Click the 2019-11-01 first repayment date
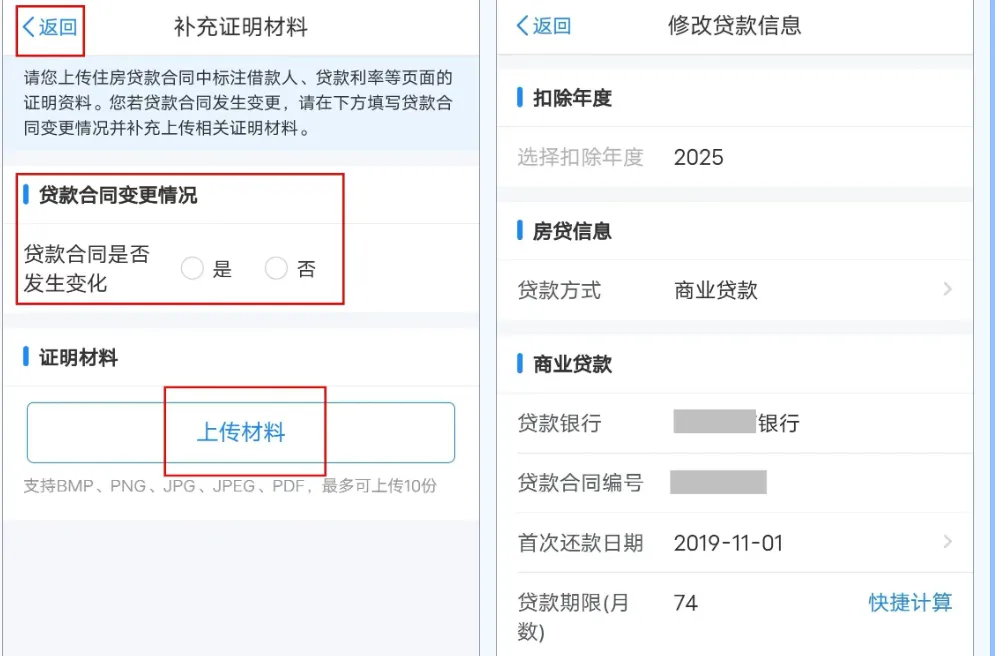Image resolution: width=995 pixels, height=656 pixels. pos(728,543)
